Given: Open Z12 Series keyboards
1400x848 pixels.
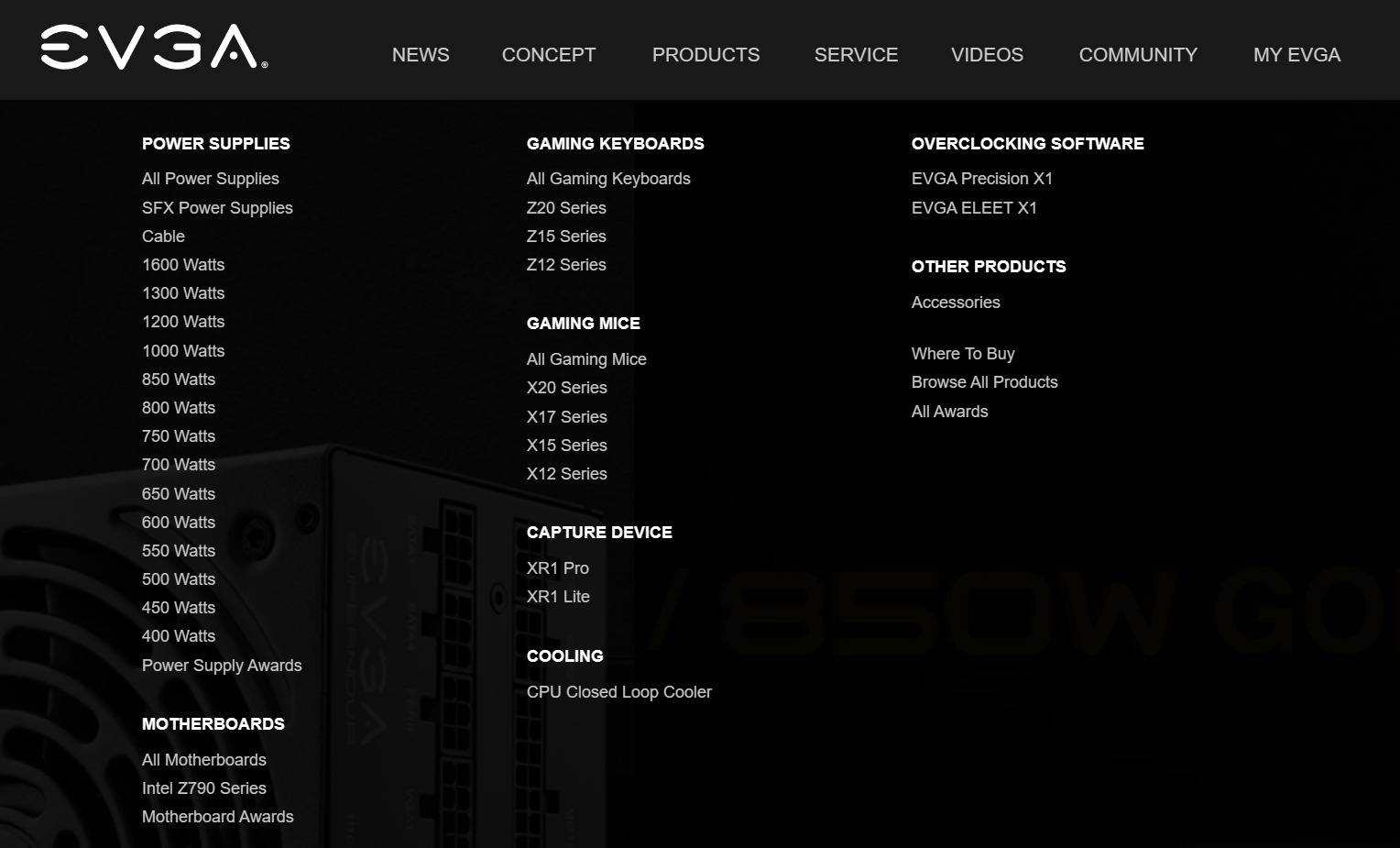Looking at the screenshot, I should coord(566,265).
